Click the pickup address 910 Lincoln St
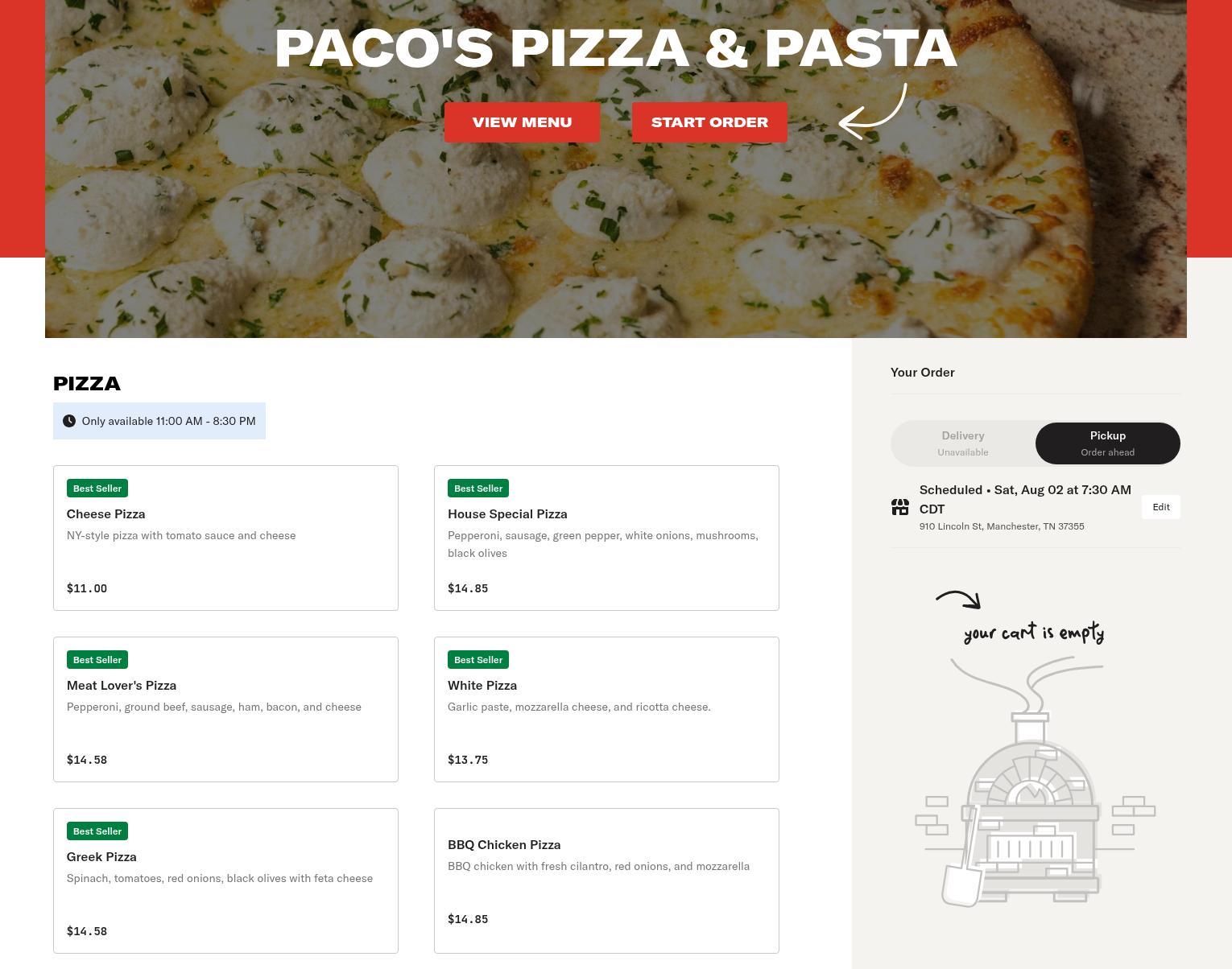 (x=1002, y=526)
